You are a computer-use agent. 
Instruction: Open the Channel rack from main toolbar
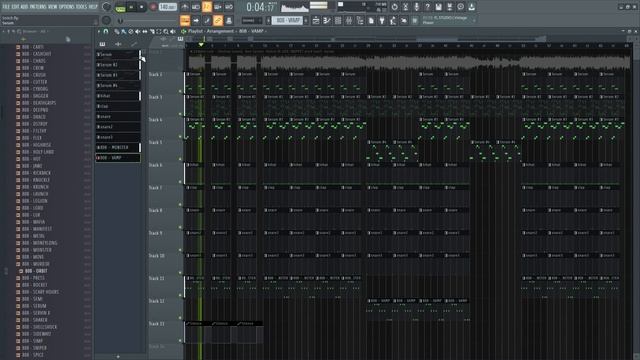pos(338,20)
